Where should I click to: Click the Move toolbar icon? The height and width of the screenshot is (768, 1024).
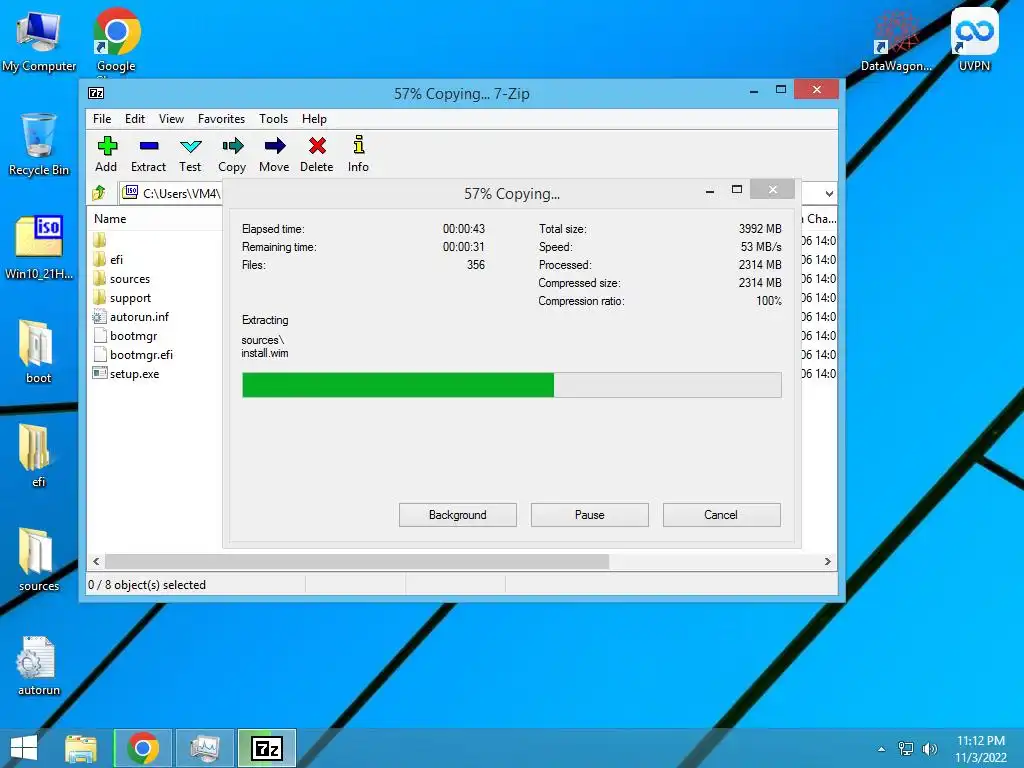pos(274,154)
